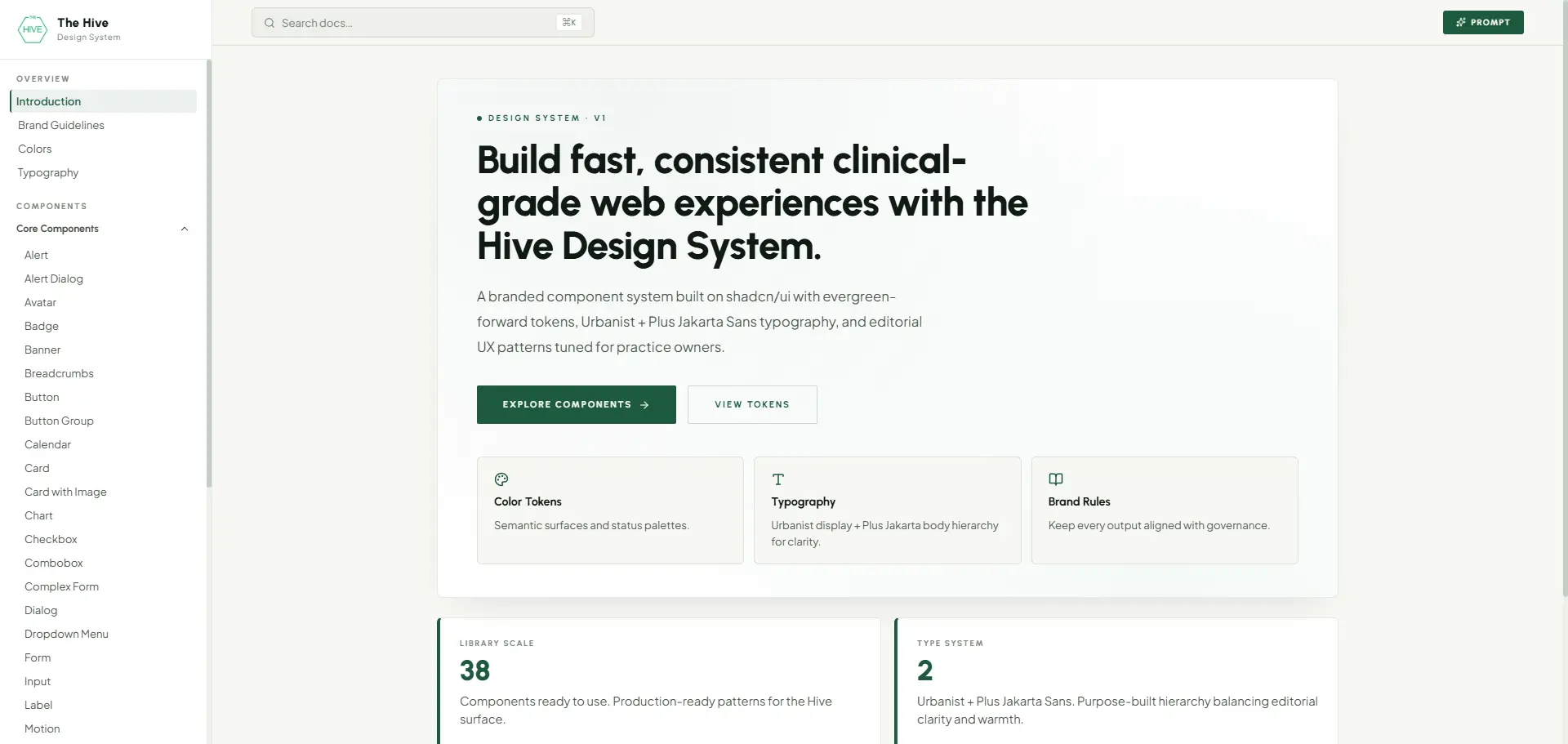Click the search magnifier icon

(269, 23)
